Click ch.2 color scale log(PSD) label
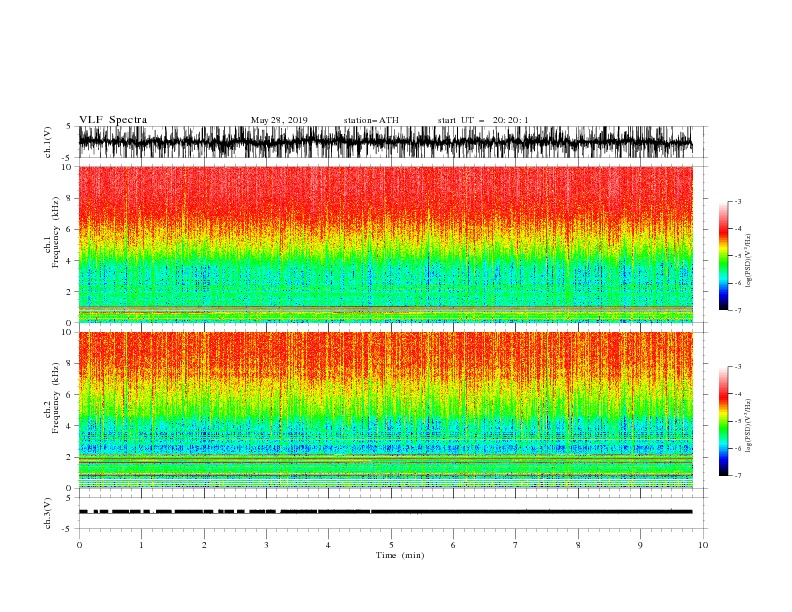 click(x=749, y=426)
